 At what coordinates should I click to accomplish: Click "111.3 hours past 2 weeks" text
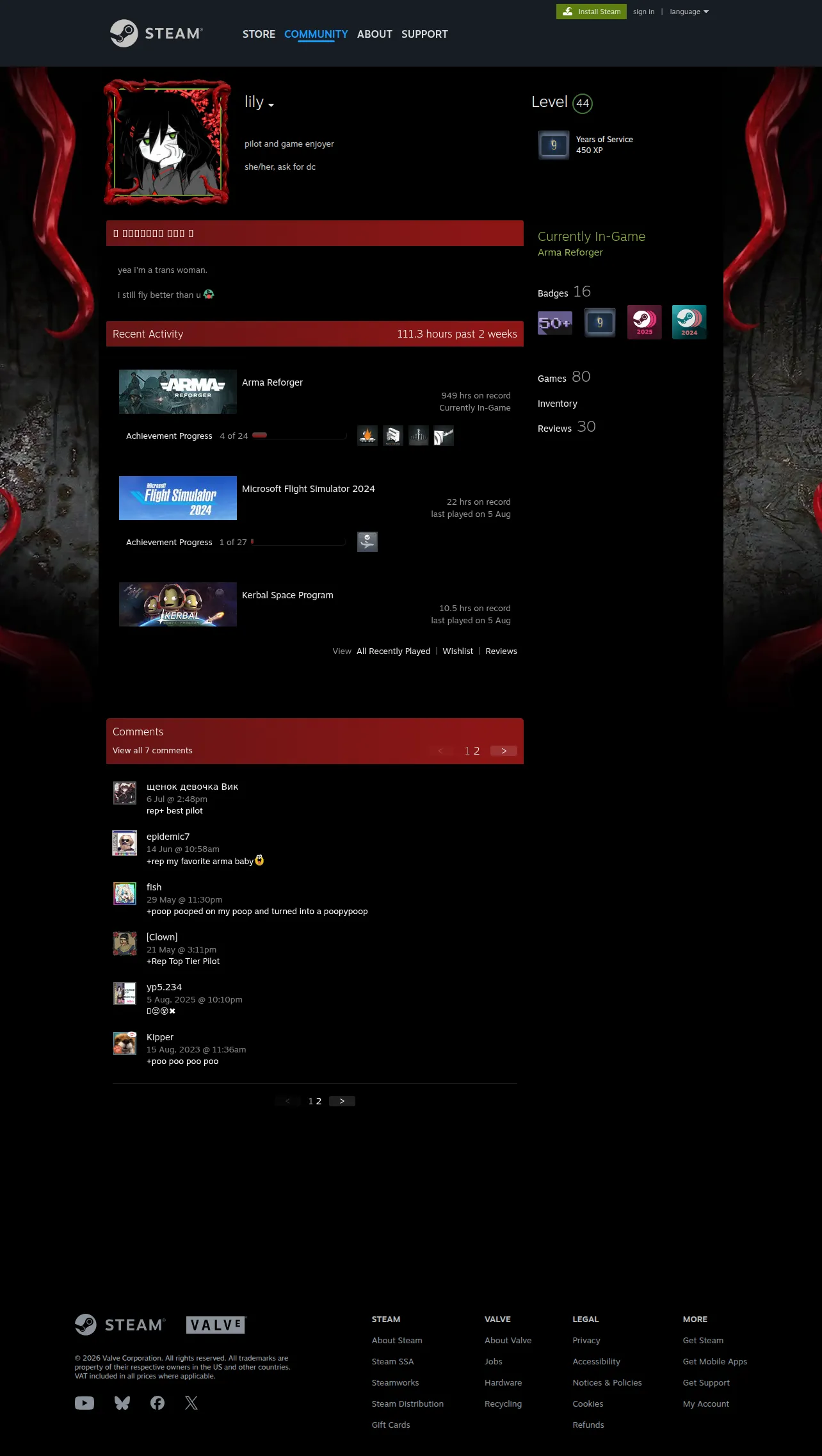coord(457,334)
